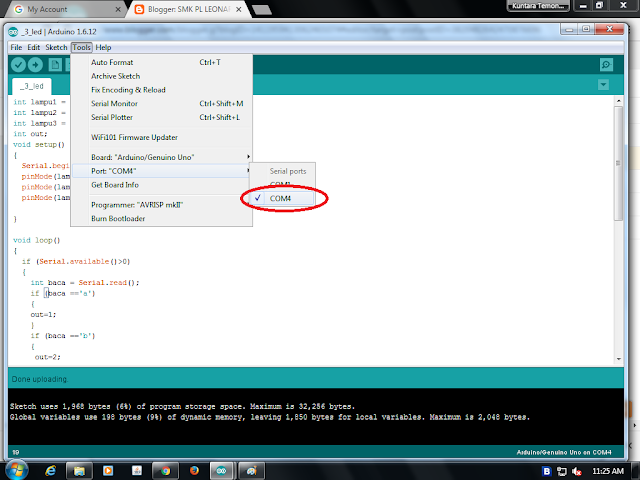
Task: Click the editor scrollbar down arrow
Action: (x=618, y=359)
